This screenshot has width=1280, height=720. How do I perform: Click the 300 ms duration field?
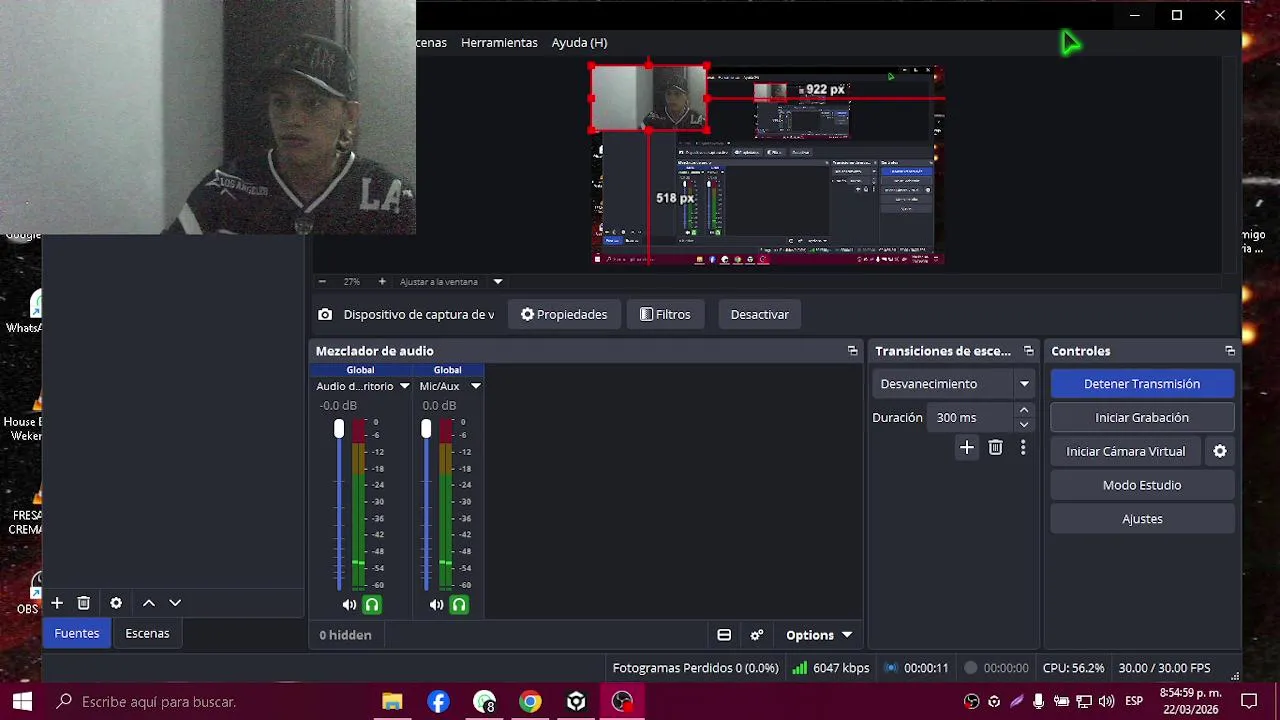point(970,417)
